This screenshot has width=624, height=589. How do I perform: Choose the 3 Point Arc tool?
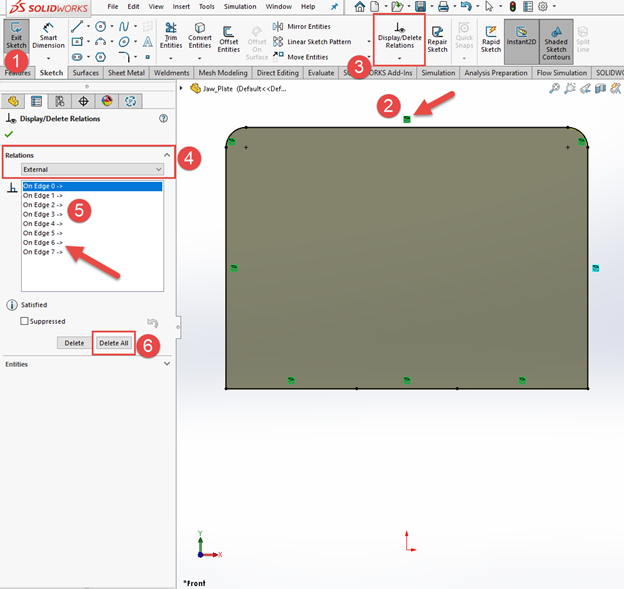click(101, 41)
